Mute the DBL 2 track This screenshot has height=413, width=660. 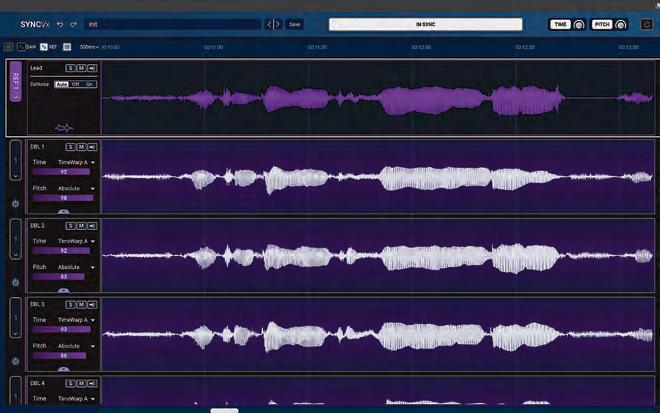pos(81,226)
